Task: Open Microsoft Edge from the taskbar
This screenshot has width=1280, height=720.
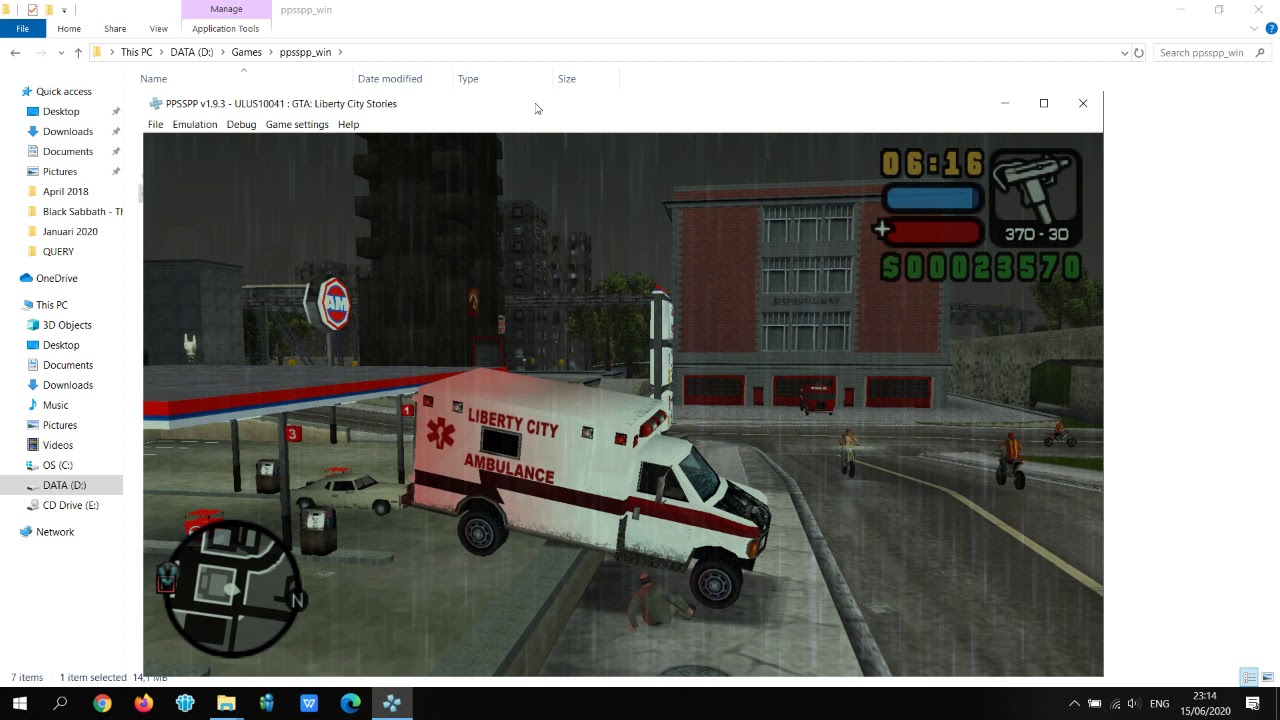Action: 350,703
